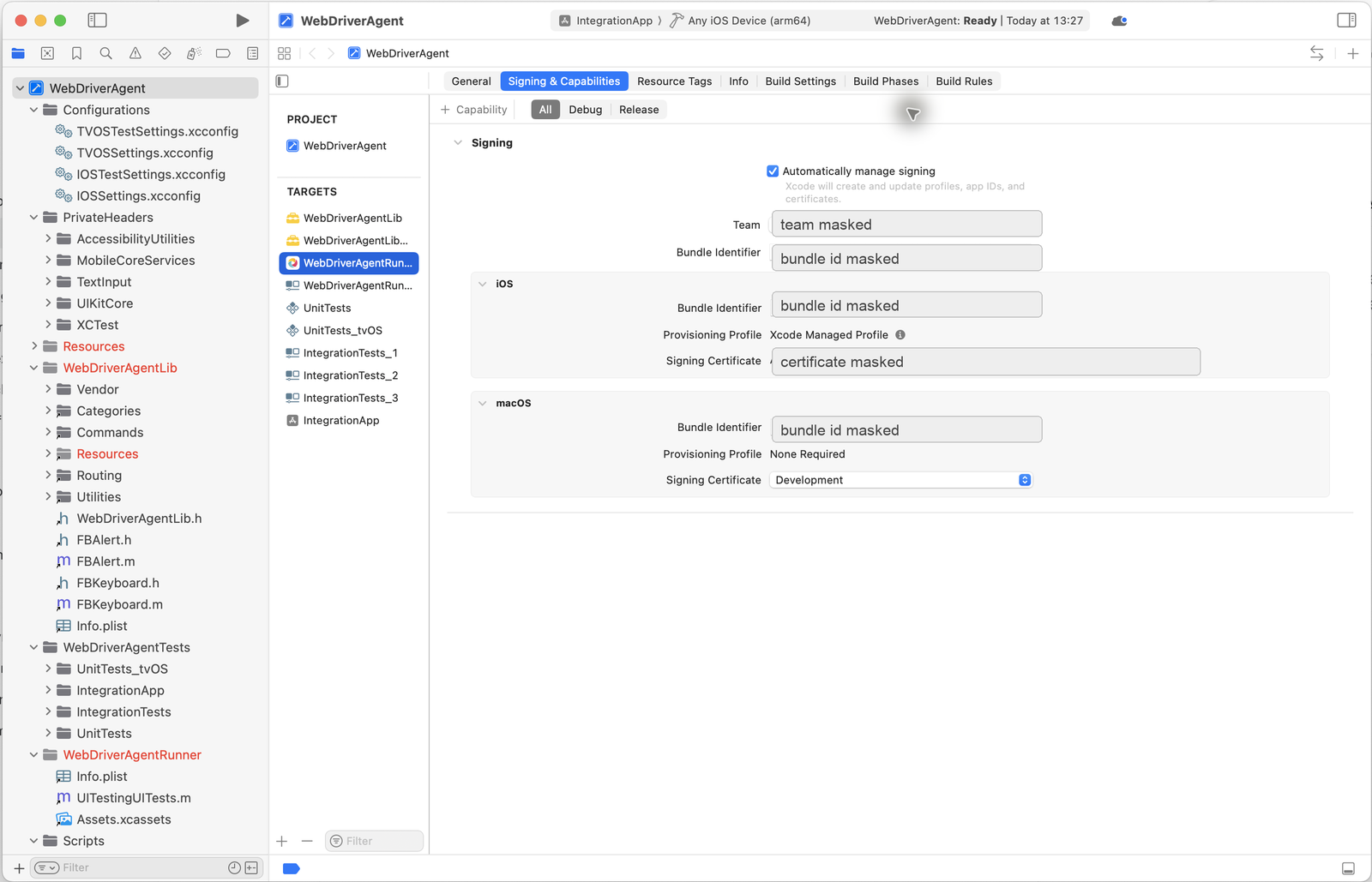This screenshot has width=1372, height=882.
Task: Go back in editor history
Action: (x=312, y=53)
